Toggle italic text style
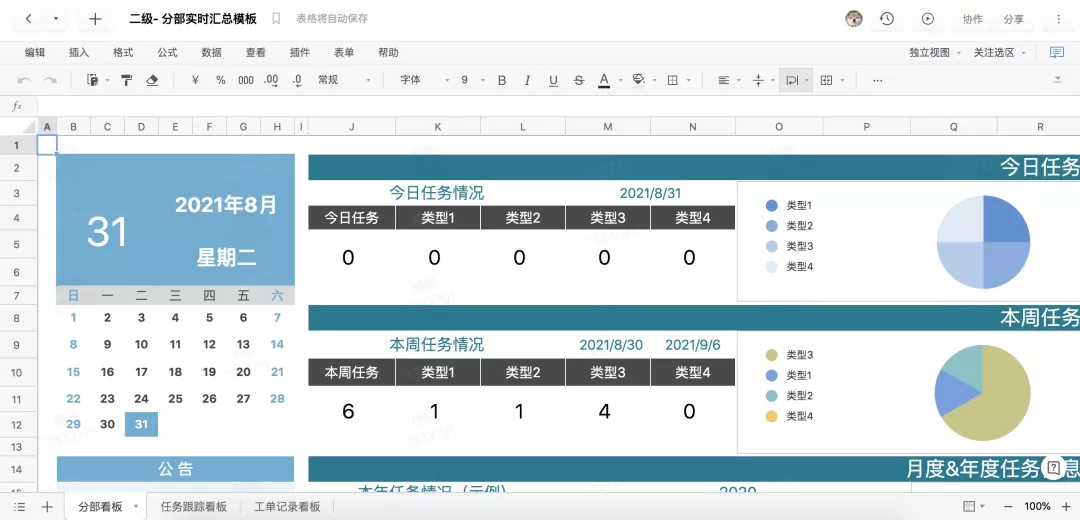 coord(528,81)
